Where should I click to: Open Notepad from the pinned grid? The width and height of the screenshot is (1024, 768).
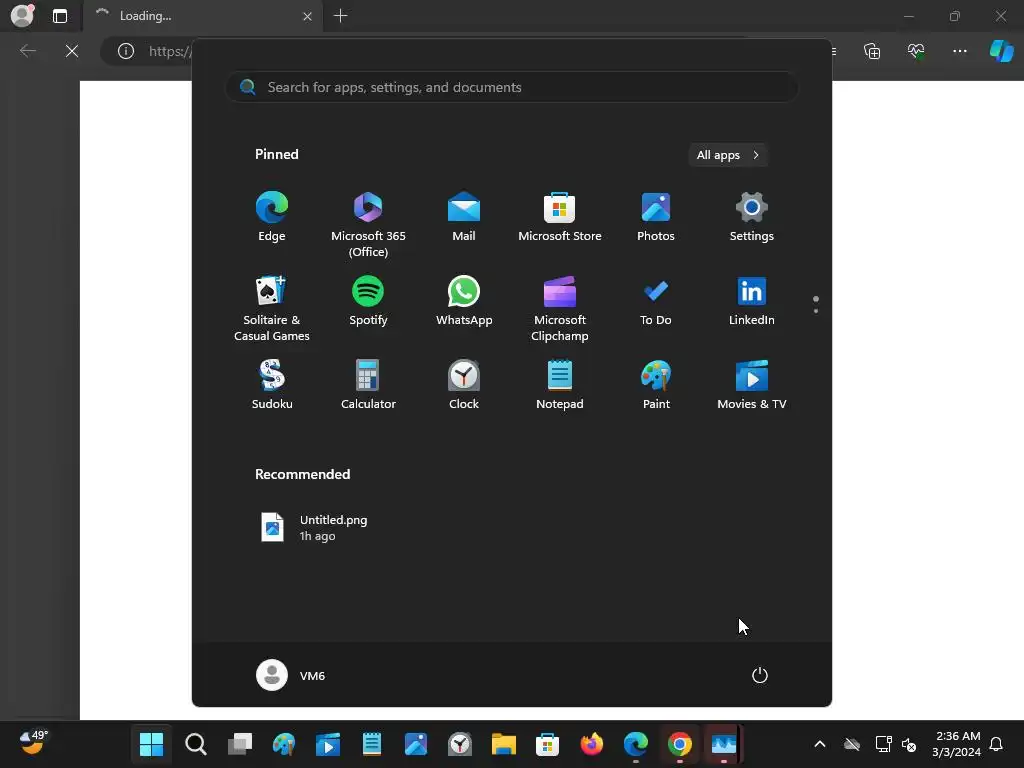click(x=560, y=385)
